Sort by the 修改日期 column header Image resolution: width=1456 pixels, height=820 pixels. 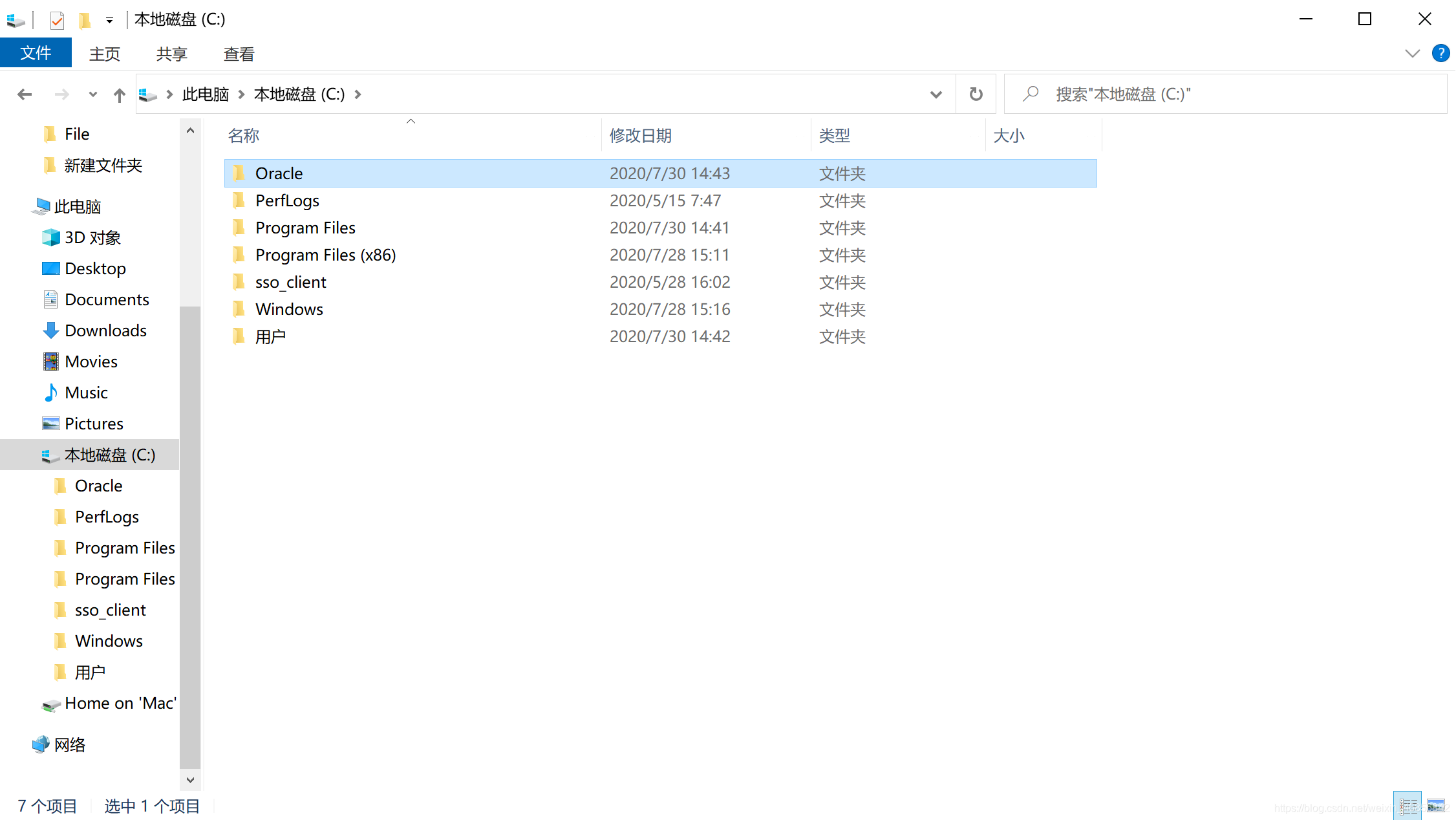tap(640, 136)
